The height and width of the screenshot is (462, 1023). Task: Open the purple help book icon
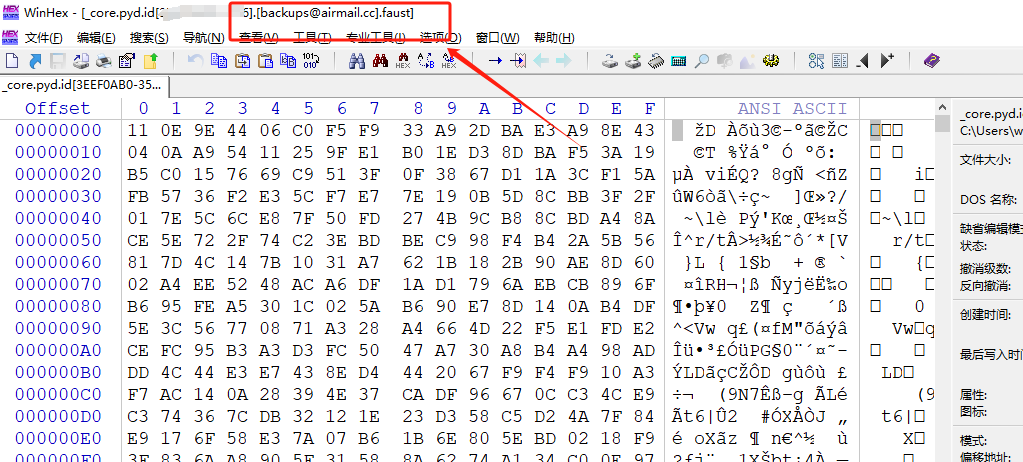click(x=932, y=61)
